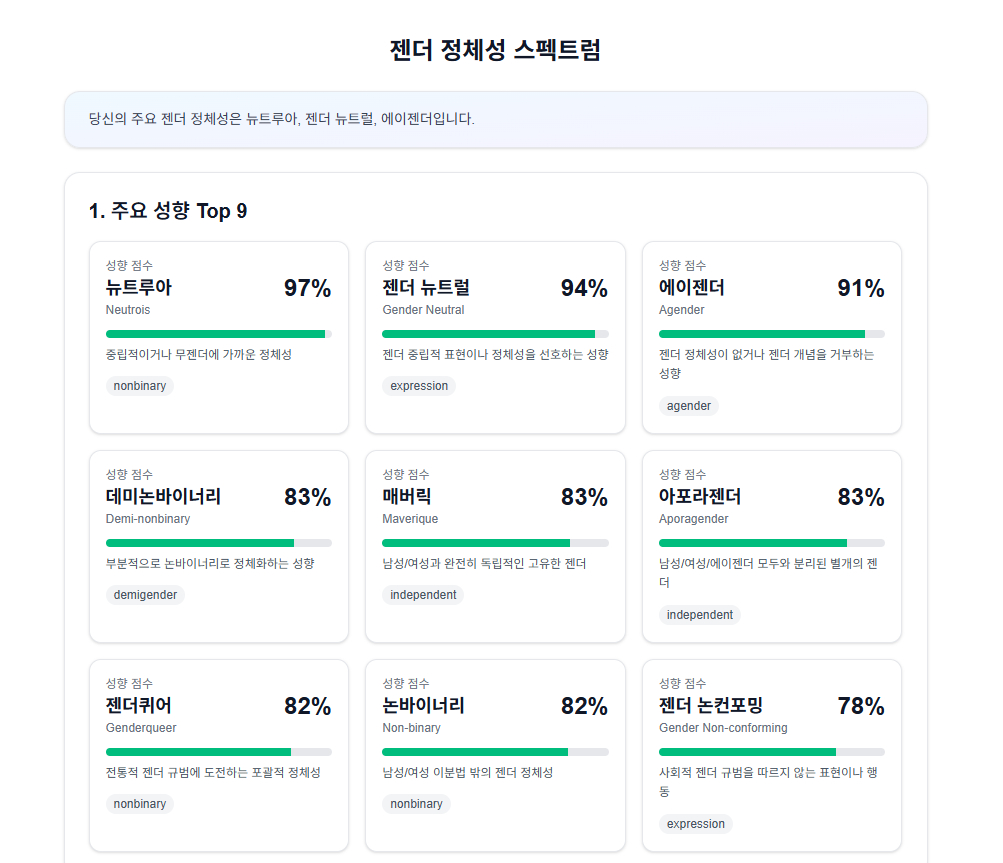Image resolution: width=1003 pixels, height=863 pixels.
Task: Click the 78% progress bar for 젠더 논컨포밍
Action: (x=771, y=752)
